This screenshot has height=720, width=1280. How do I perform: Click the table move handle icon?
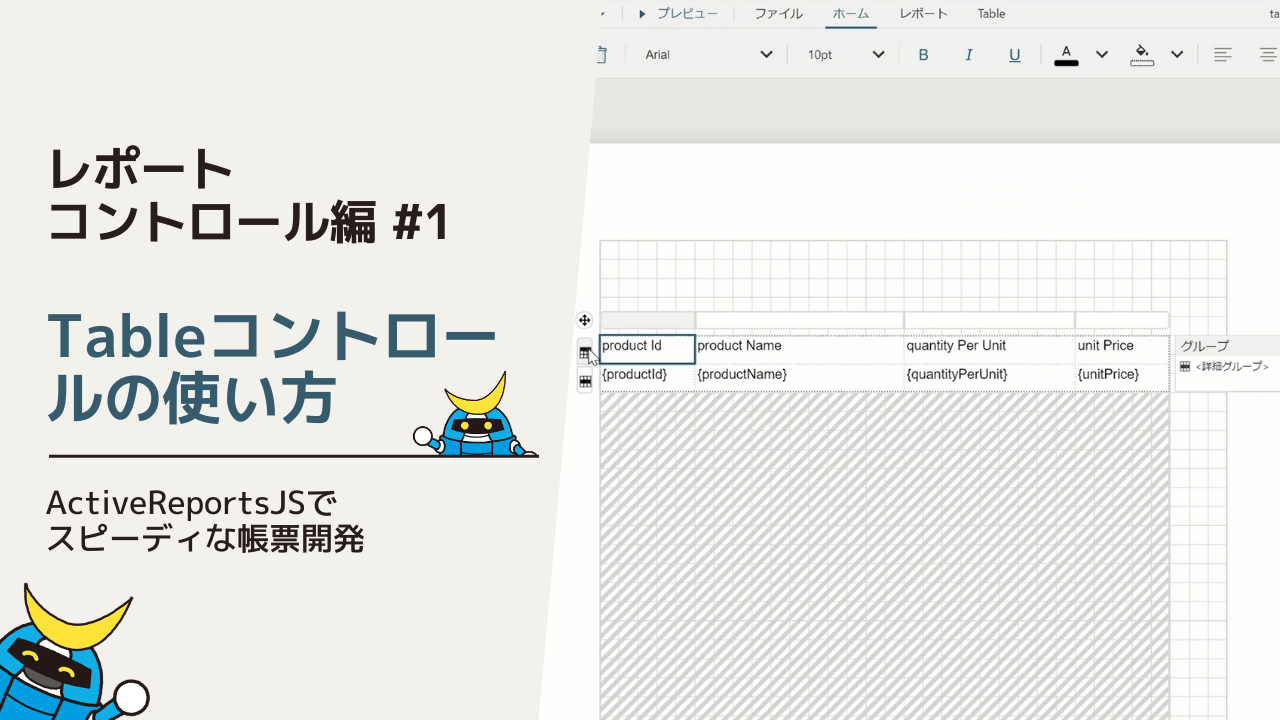coord(584,320)
